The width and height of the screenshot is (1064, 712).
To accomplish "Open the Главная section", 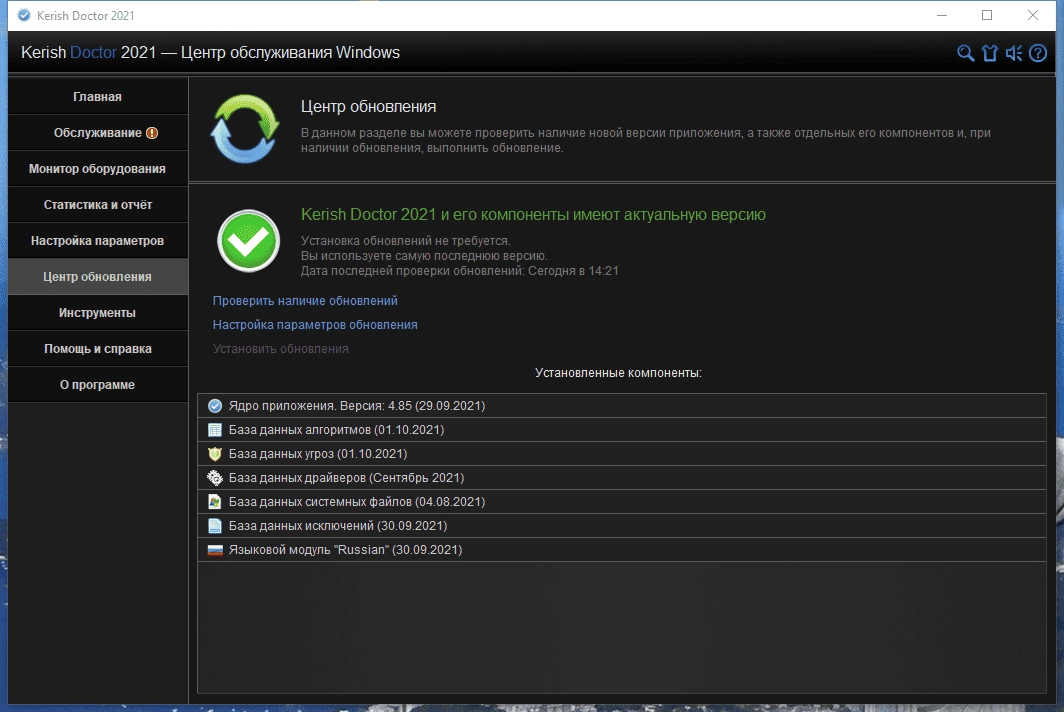I will (x=98, y=96).
